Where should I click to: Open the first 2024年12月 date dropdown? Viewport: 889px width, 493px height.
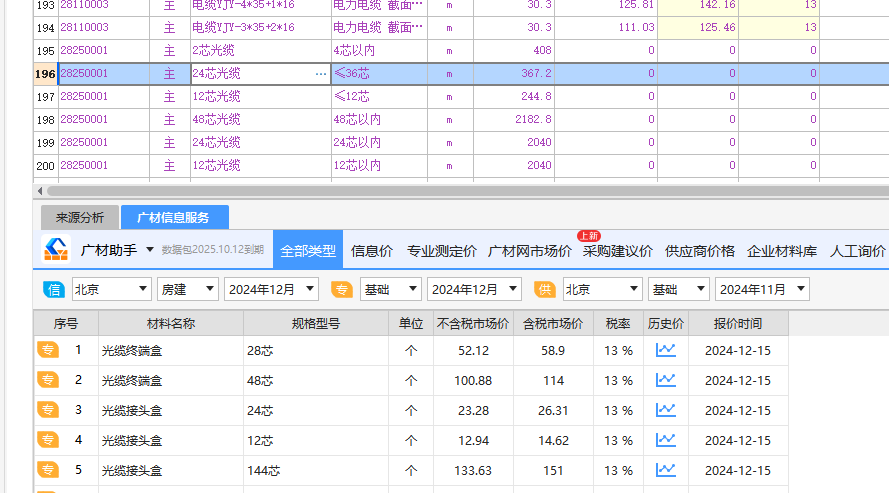click(271, 289)
